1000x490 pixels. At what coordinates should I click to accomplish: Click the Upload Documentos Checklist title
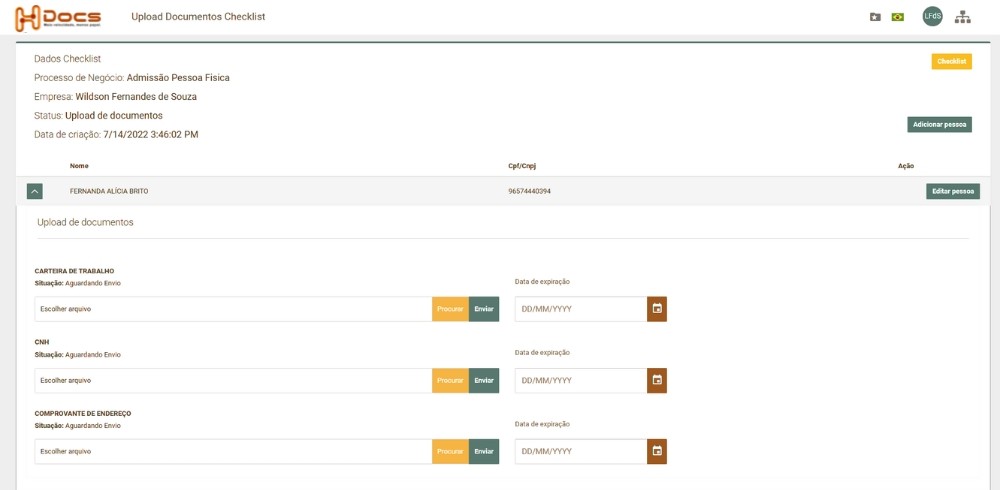coord(198,17)
